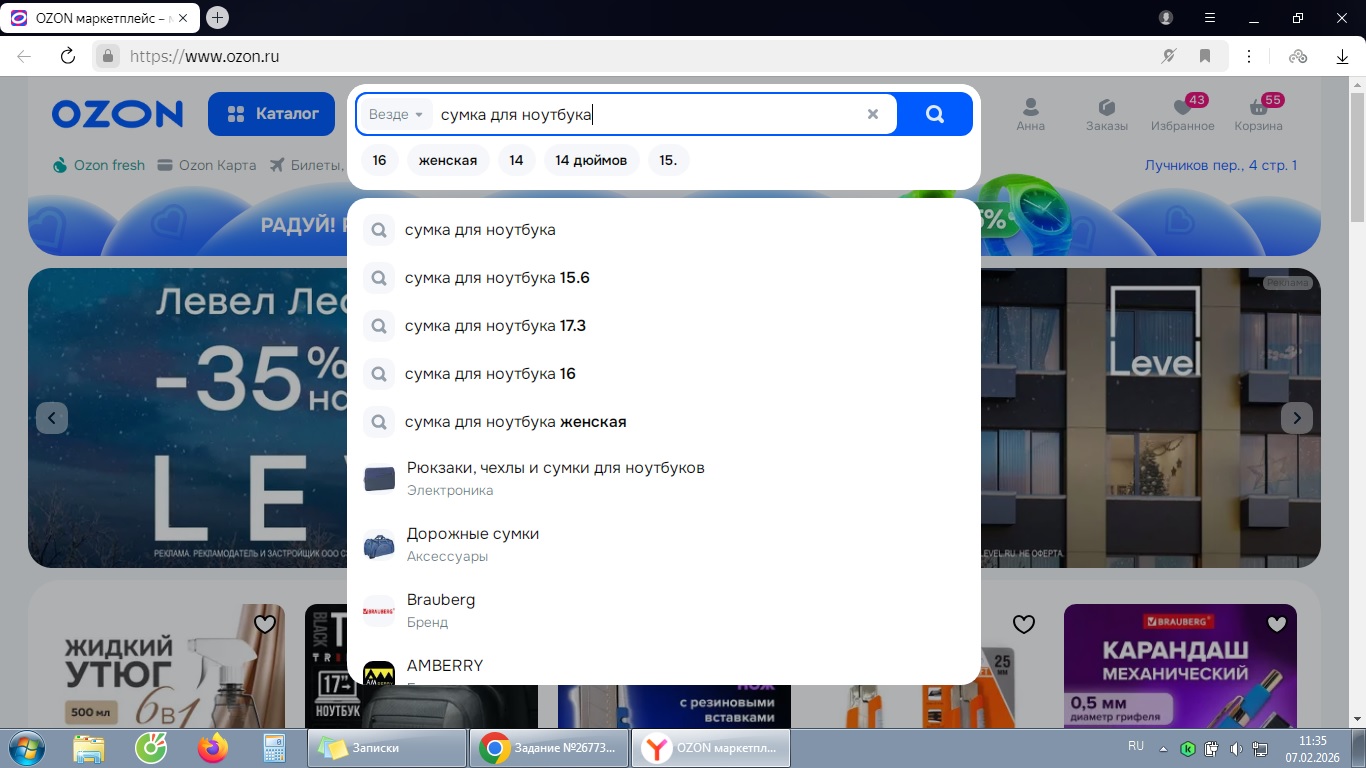Change delivery address 'Лучников пер., 4 стр. 1'
Viewport: 1366px width, 768px height.
coord(1221,165)
